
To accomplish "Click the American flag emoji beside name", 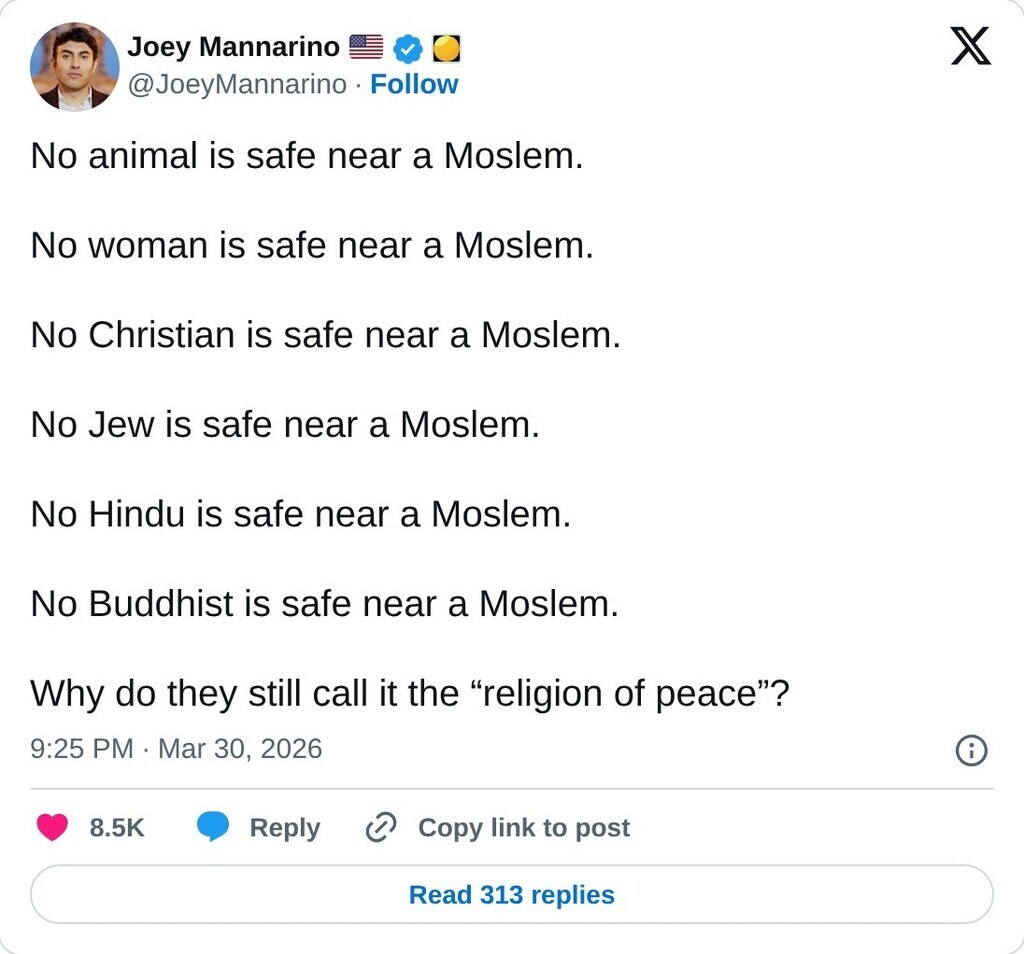I will point(366,47).
